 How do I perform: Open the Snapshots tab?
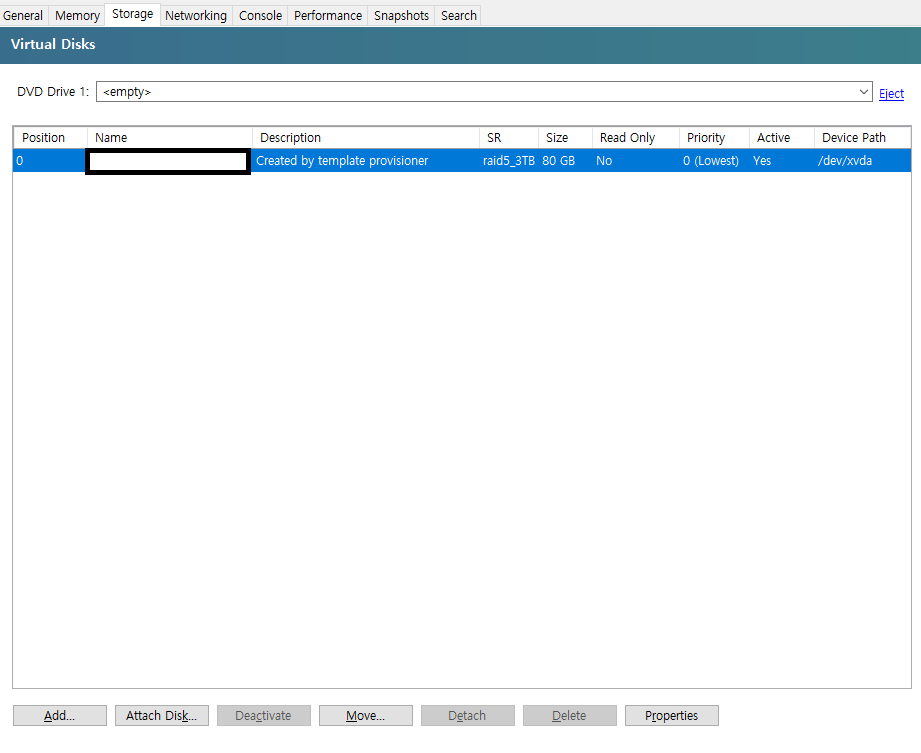(400, 15)
